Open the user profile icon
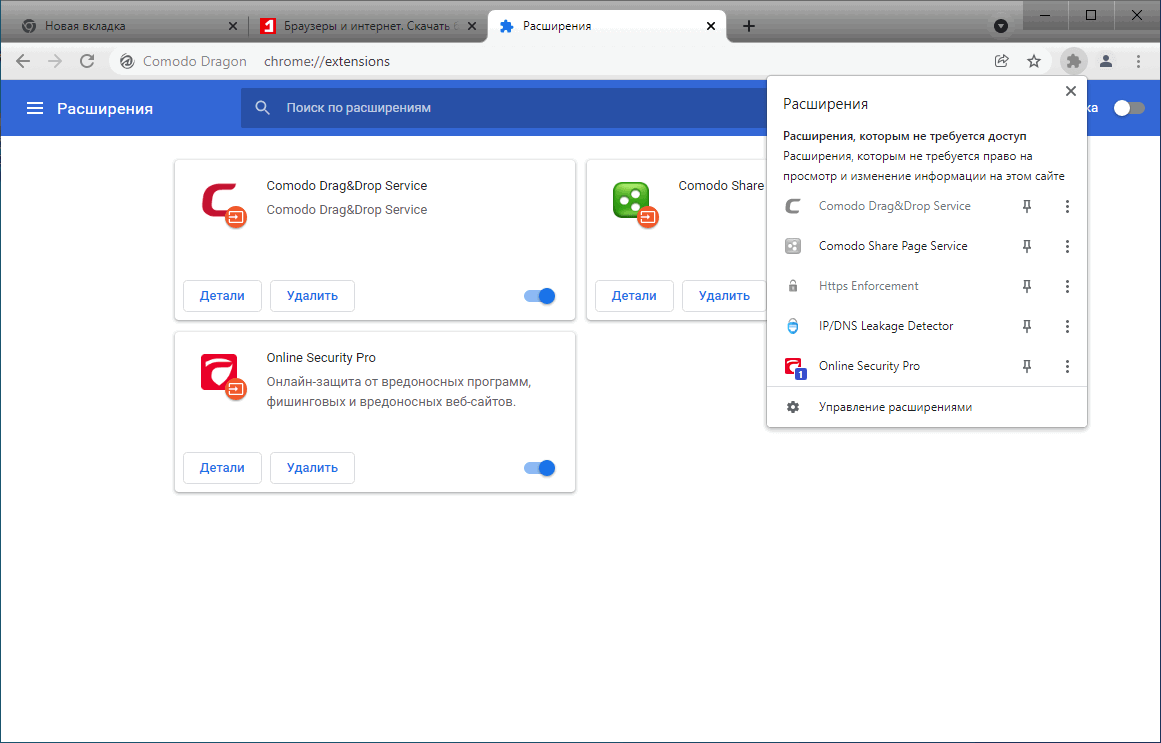Image resolution: width=1161 pixels, height=743 pixels. coord(1106,61)
